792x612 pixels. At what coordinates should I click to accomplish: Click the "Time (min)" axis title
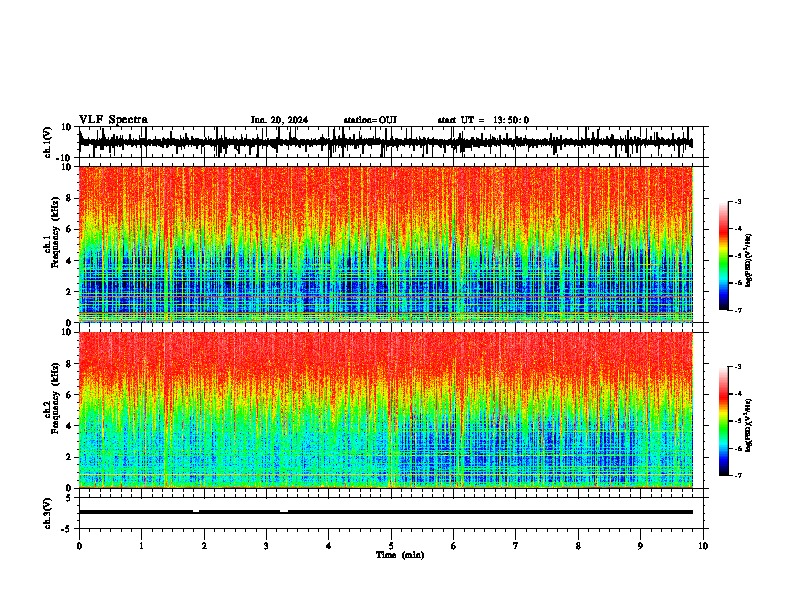pyautogui.click(x=400, y=555)
